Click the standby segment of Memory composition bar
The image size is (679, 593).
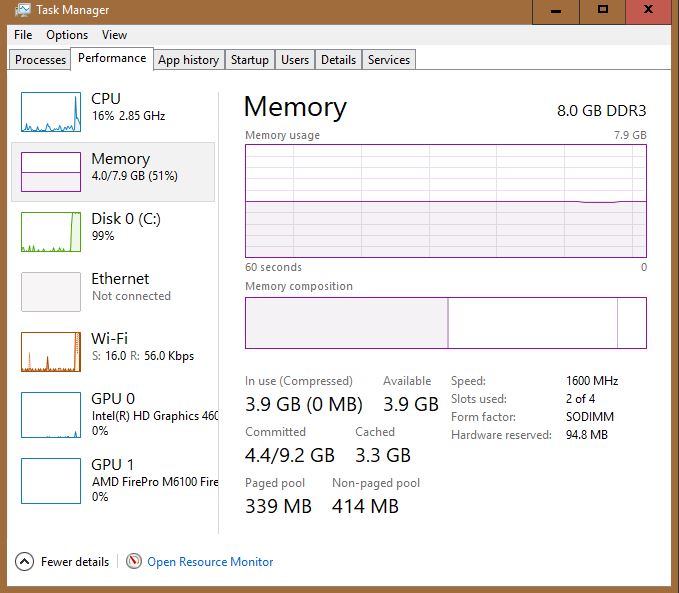[x=533, y=323]
